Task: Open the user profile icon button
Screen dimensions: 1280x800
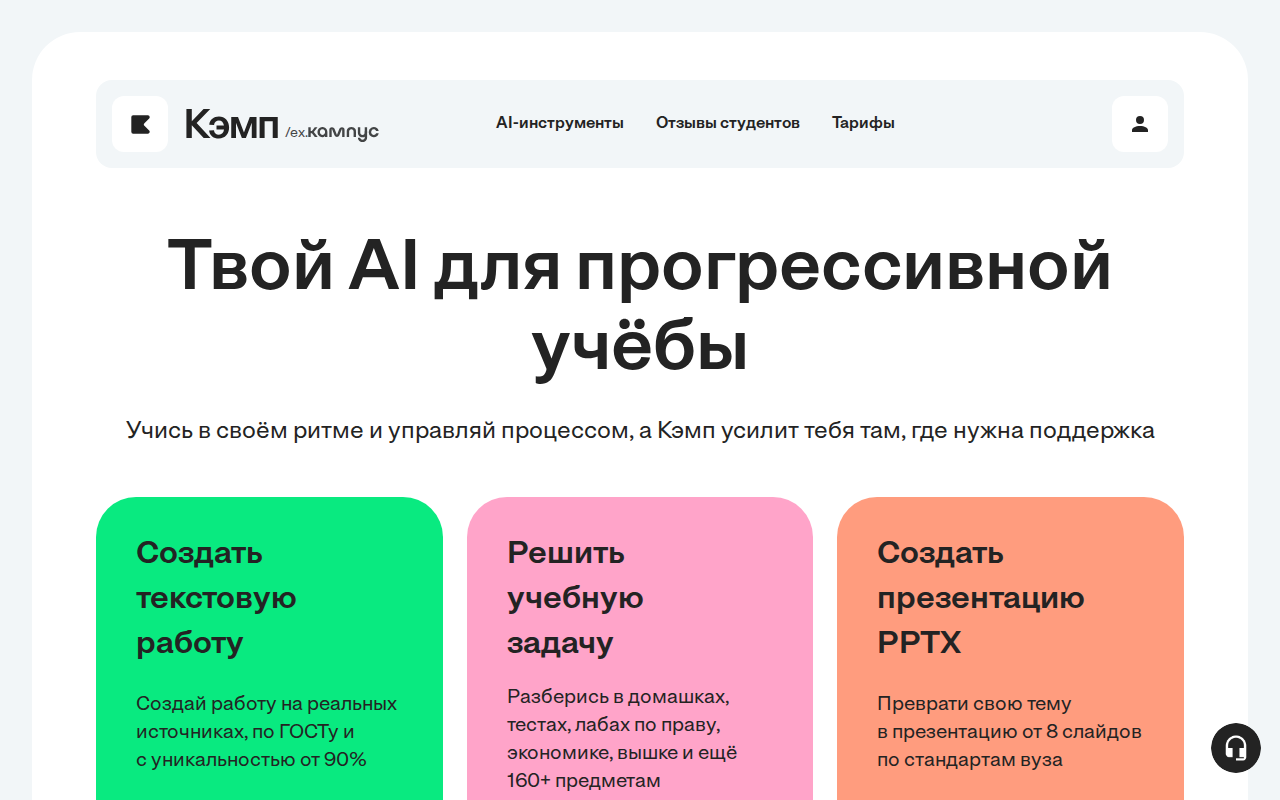Action: pyautogui.click(x=1140, y=124)
